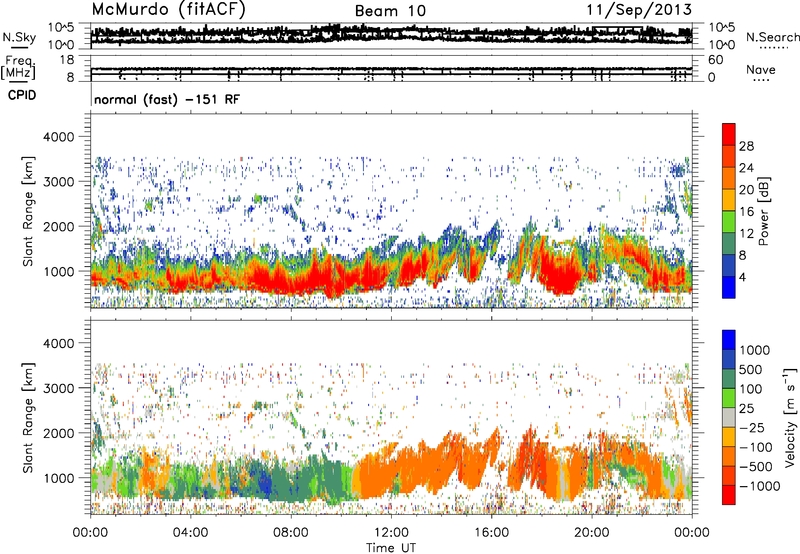Click the "Velocity [m s⁻¹]" colorbar title
Viewport: 800px width, 554px height.
790,417
